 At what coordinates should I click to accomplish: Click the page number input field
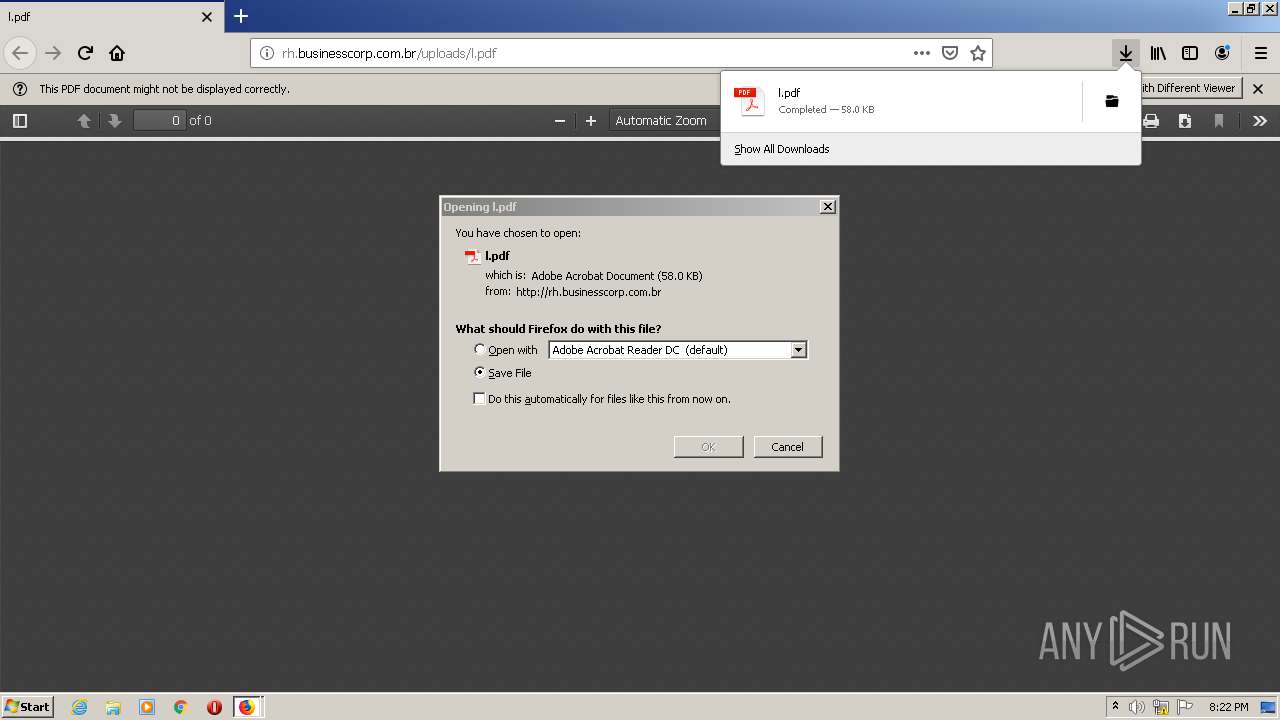[x=160, y=121]
